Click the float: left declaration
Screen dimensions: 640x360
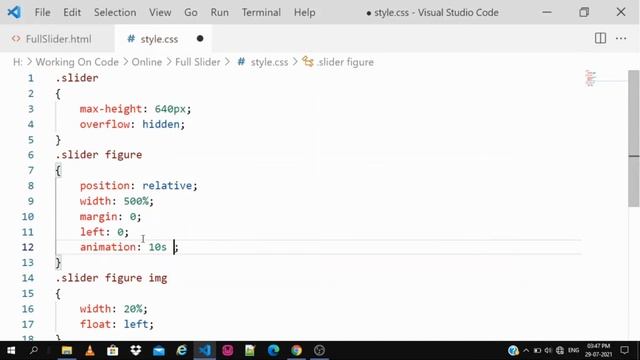tap(117, 324)
